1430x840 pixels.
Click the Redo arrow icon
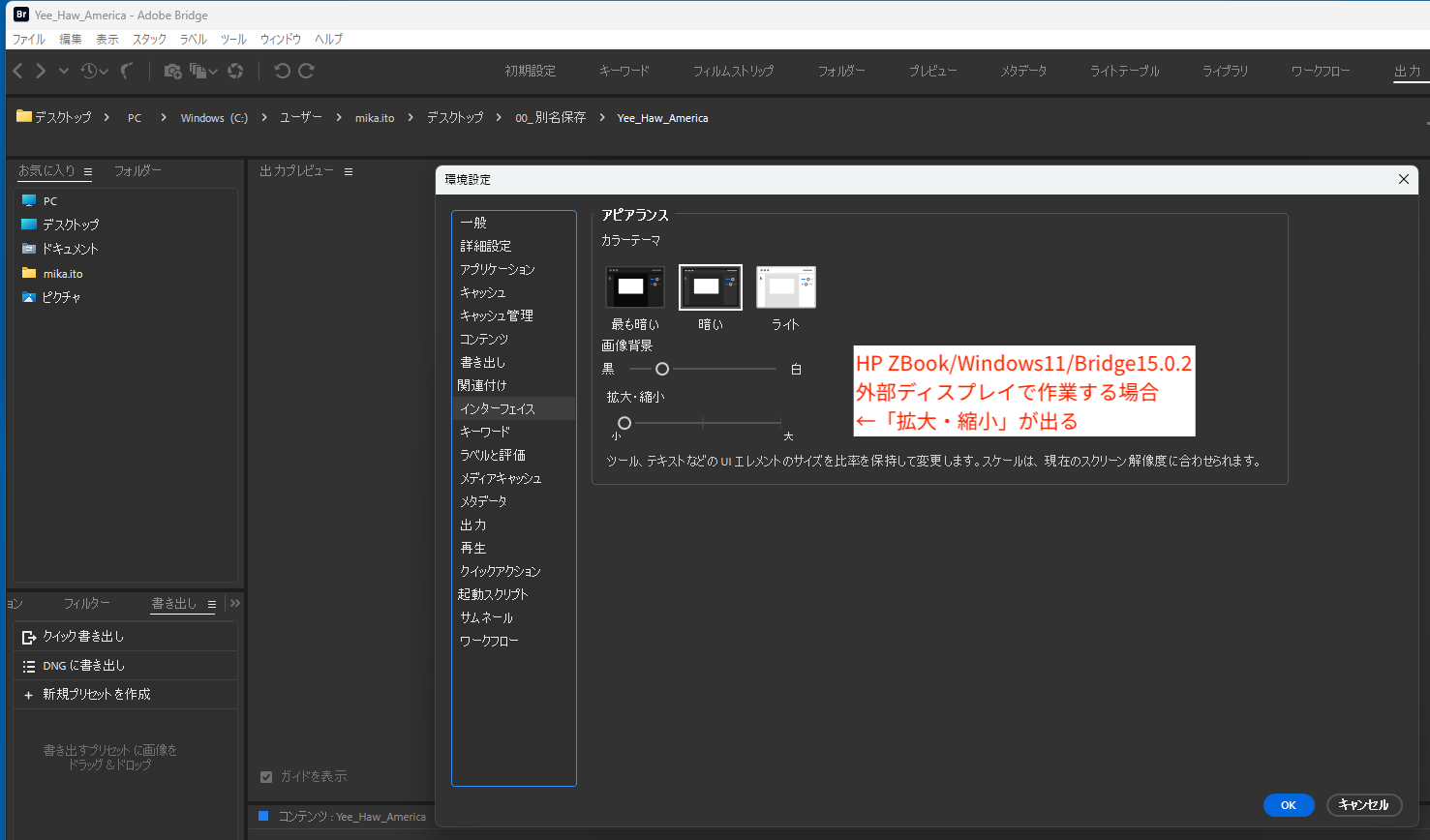[x=307, y=71]
